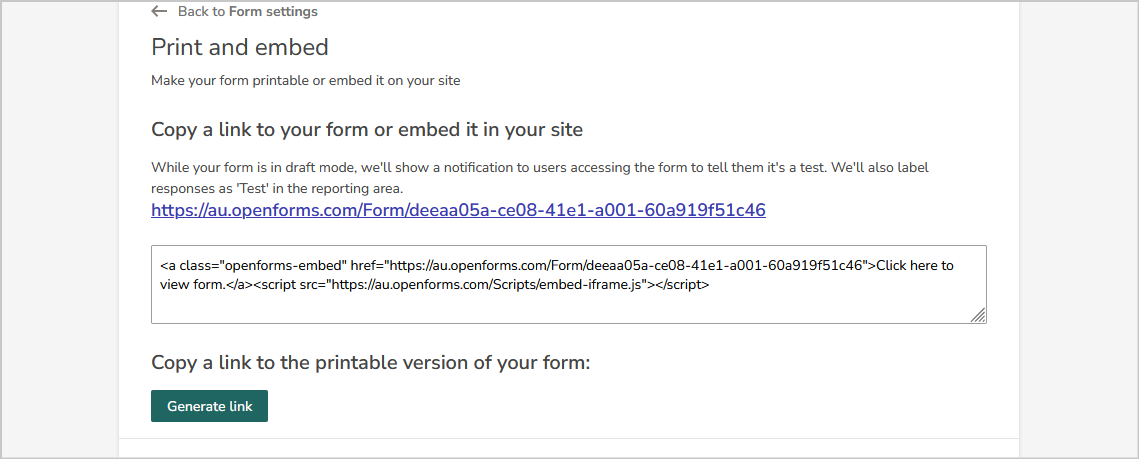The image size is (1139, 459).
Task: Click the bold 'Form settings' text
Action: pos(273,12)
